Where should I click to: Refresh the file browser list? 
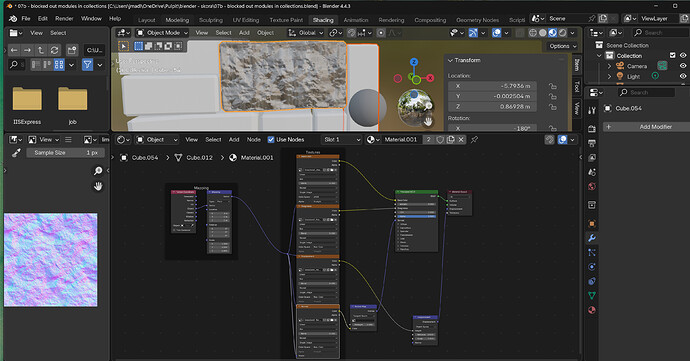coord(54,50)
